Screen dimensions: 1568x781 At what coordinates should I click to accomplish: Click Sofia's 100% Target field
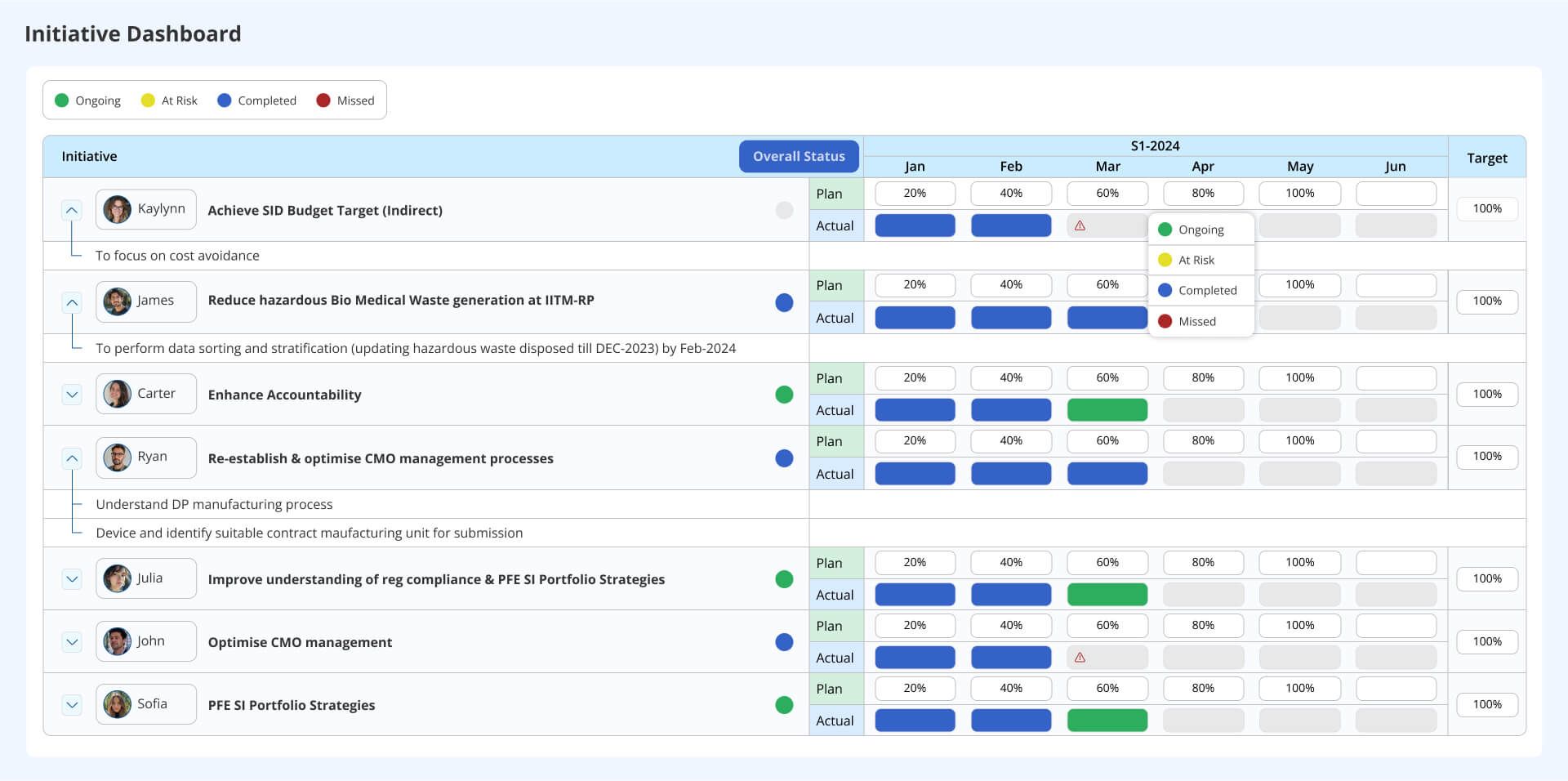tap(1487, 703)
